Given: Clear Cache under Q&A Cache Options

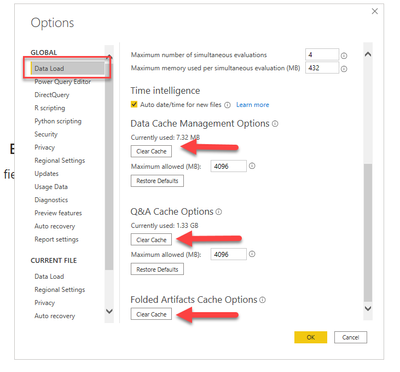Looking at the screenshot, I should (x=151, y=240).
